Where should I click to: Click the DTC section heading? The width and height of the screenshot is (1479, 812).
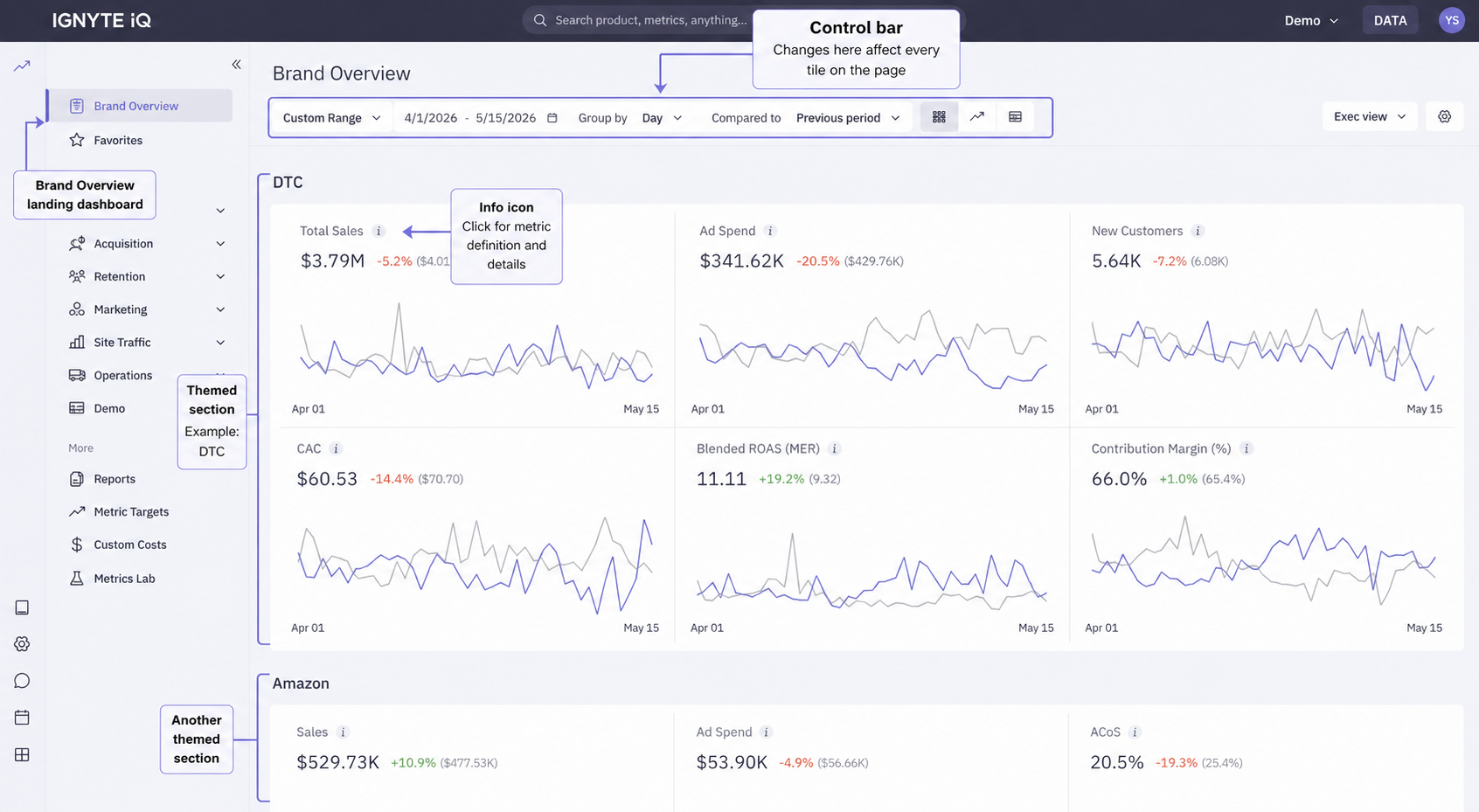(x=288, y=183)
